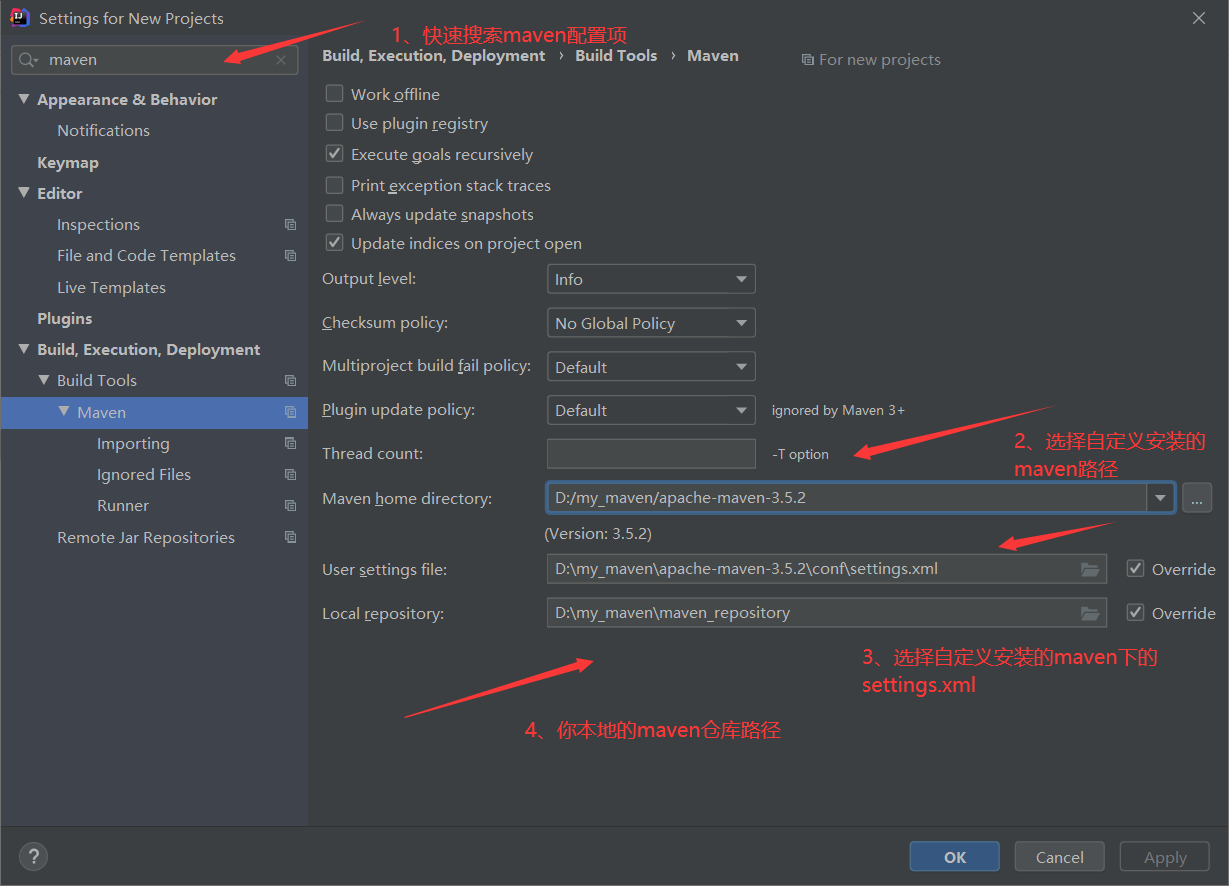
Task: Click the '...' browse button for Maven home
Action: point(1197,497)
